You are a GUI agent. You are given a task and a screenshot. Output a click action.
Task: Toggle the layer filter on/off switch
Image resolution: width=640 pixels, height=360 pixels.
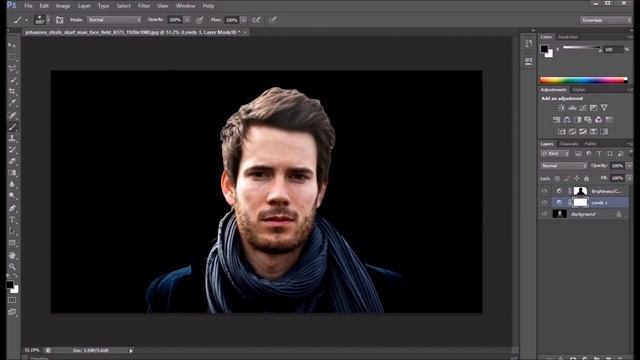tap(631, 153)
